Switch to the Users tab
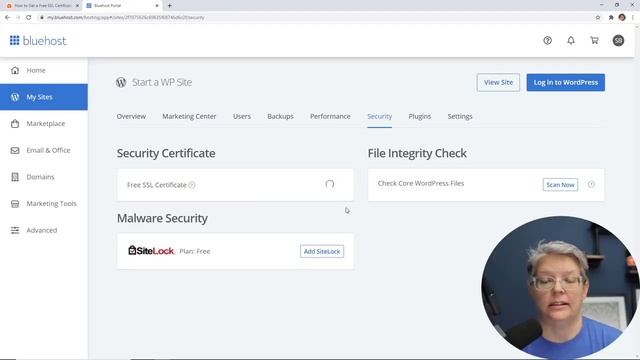The width and height of the screenshot is (640, 360). point(242,116)
